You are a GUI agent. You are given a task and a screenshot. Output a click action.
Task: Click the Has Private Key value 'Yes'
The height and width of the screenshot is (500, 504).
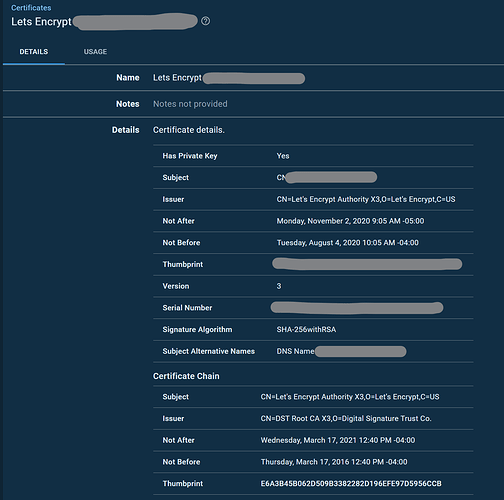(x=283, y=156)
